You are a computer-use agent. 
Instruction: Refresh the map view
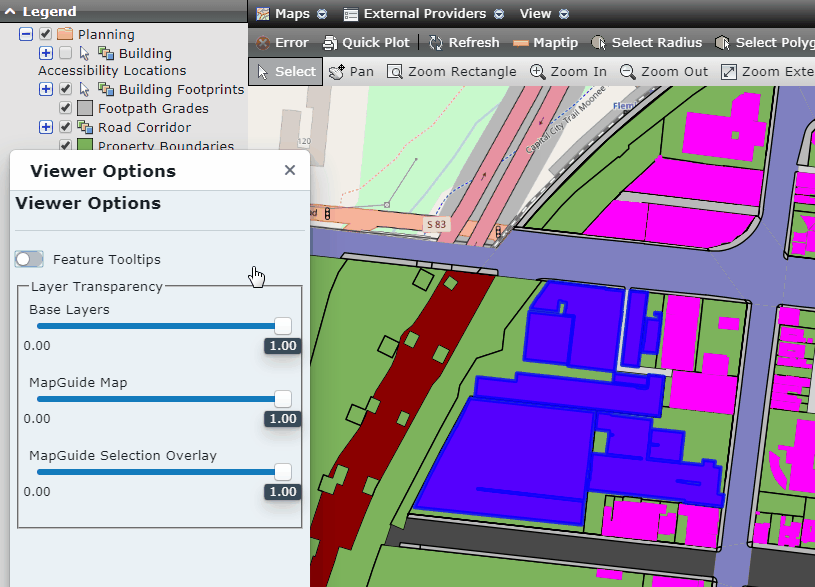click(464, 42)
